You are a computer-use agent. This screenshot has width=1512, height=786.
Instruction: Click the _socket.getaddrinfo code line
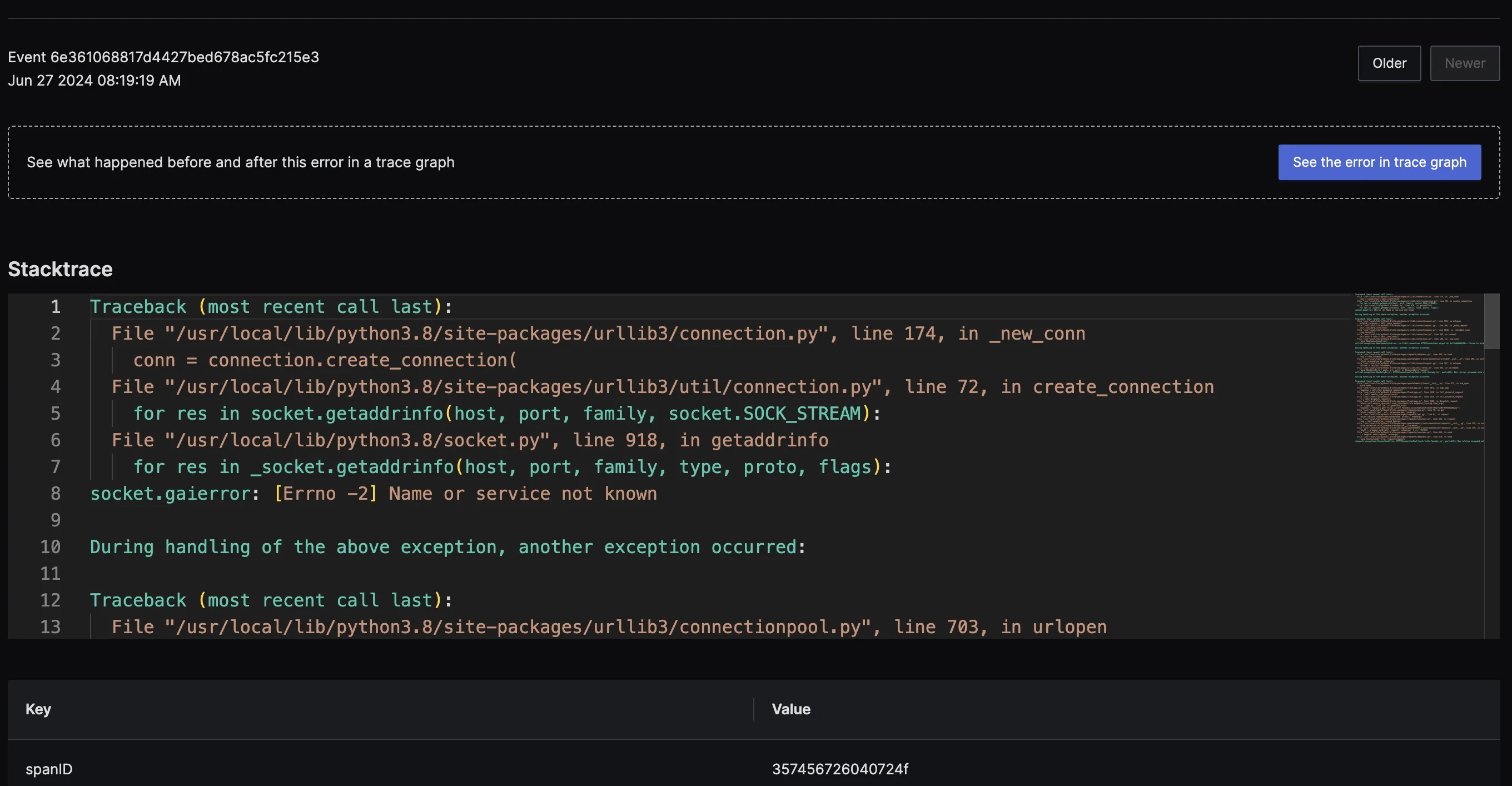point(513,467)
